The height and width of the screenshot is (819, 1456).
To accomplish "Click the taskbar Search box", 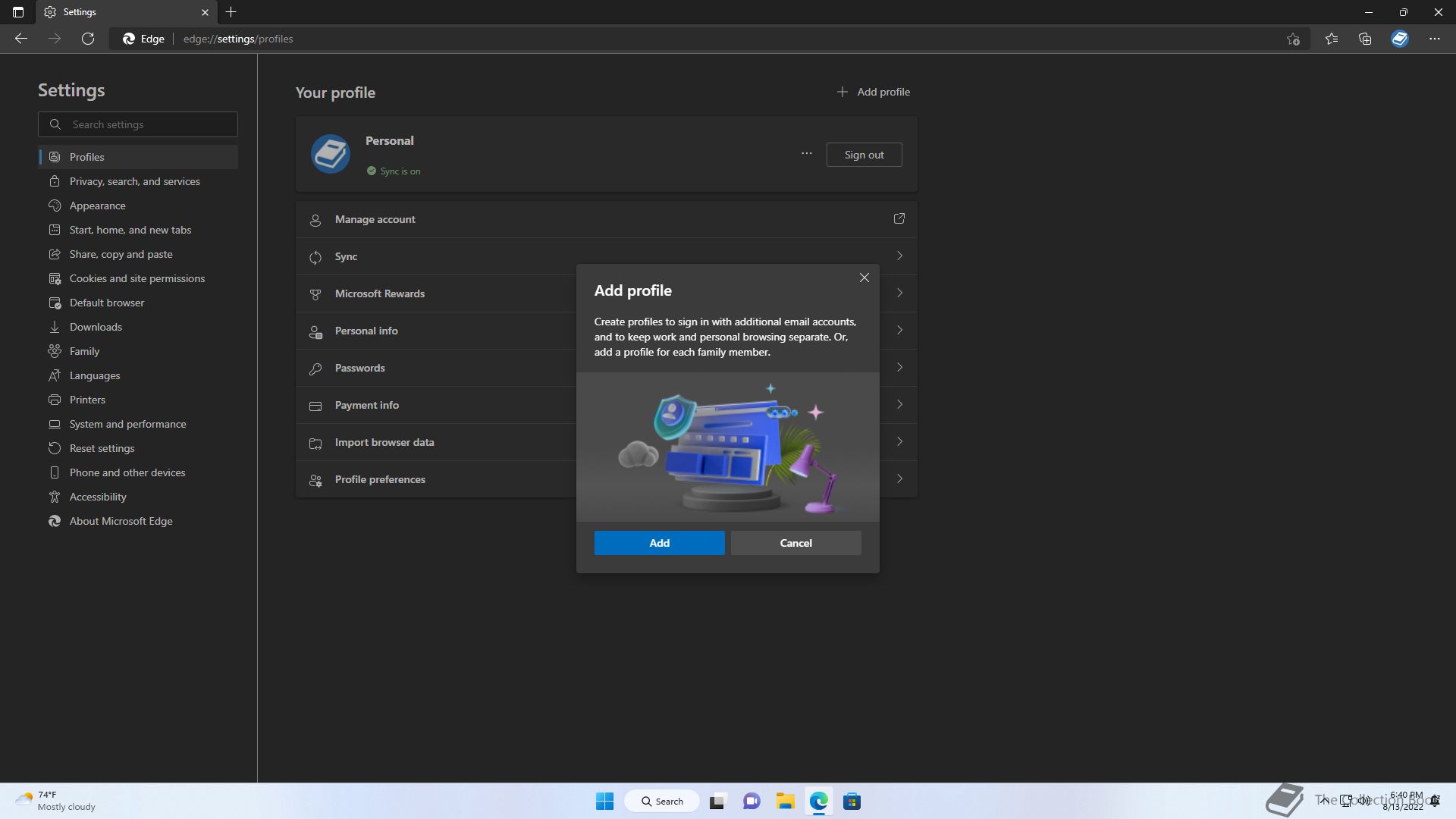I will [x=662, y=802].
